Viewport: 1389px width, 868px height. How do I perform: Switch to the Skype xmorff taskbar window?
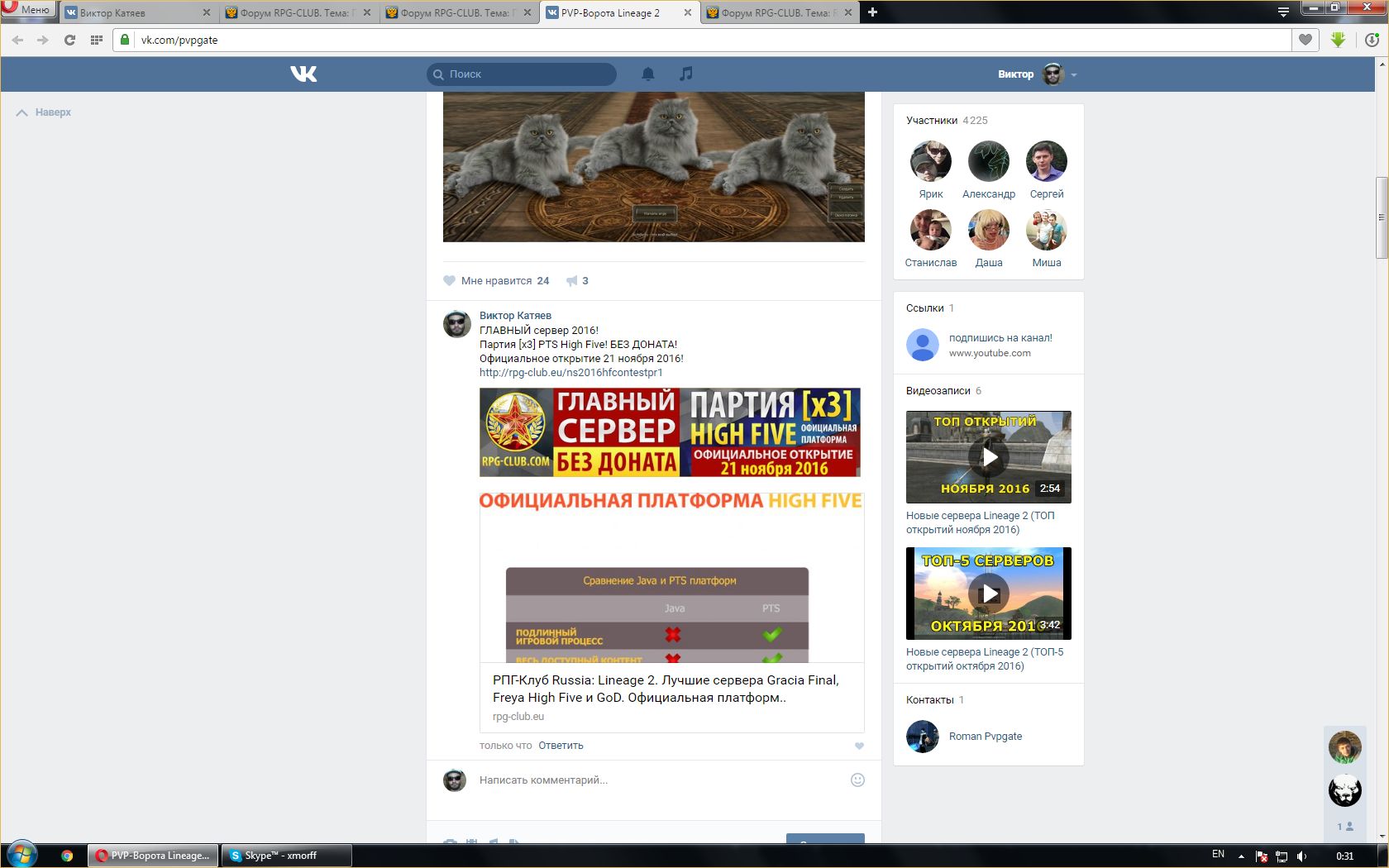click(x=286, y=856)
